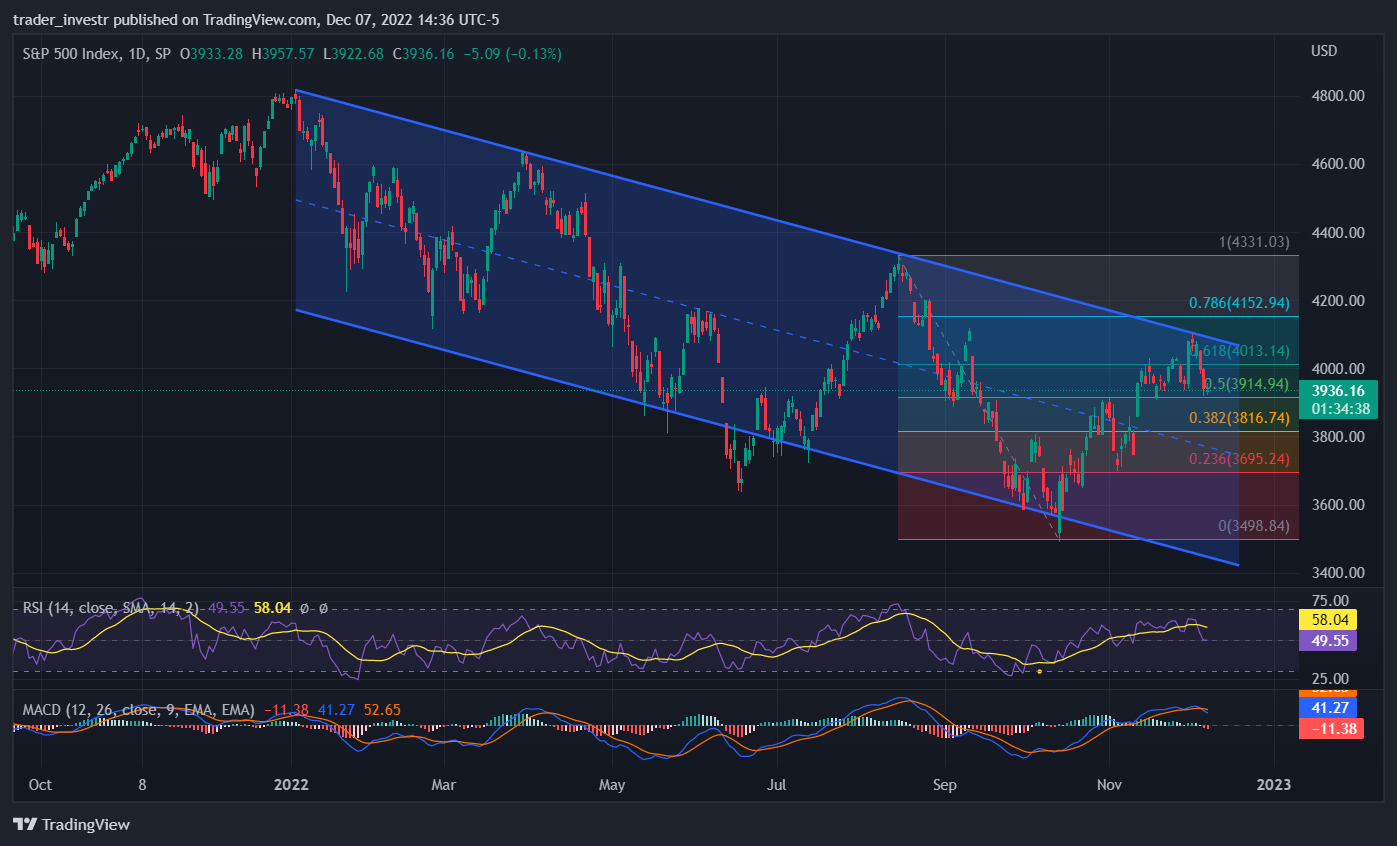This screenshot has height=846, width=1397.
Task: Click the Mar label on time axis
Action: coord(443,785)
